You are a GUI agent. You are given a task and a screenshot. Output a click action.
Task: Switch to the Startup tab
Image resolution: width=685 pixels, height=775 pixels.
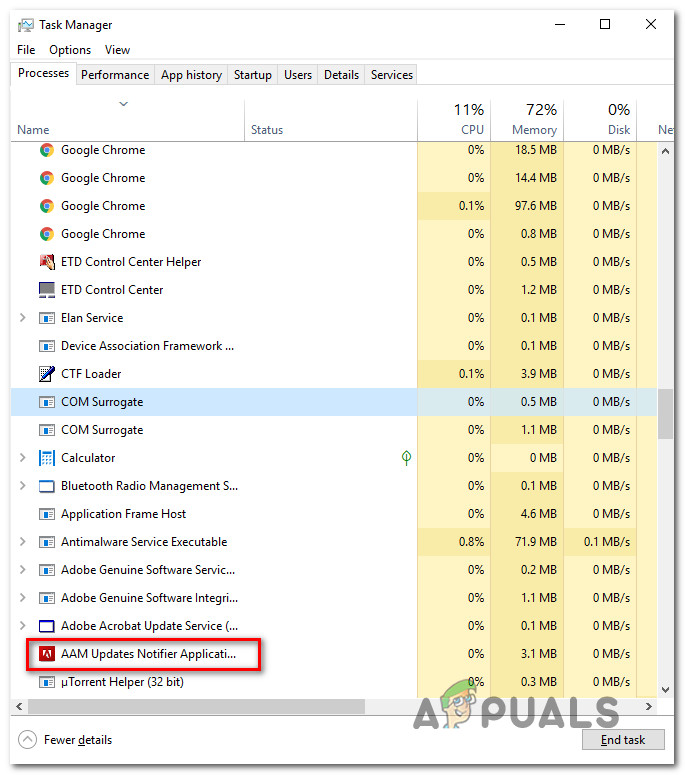pyautogui.click(x=253, y=75)
